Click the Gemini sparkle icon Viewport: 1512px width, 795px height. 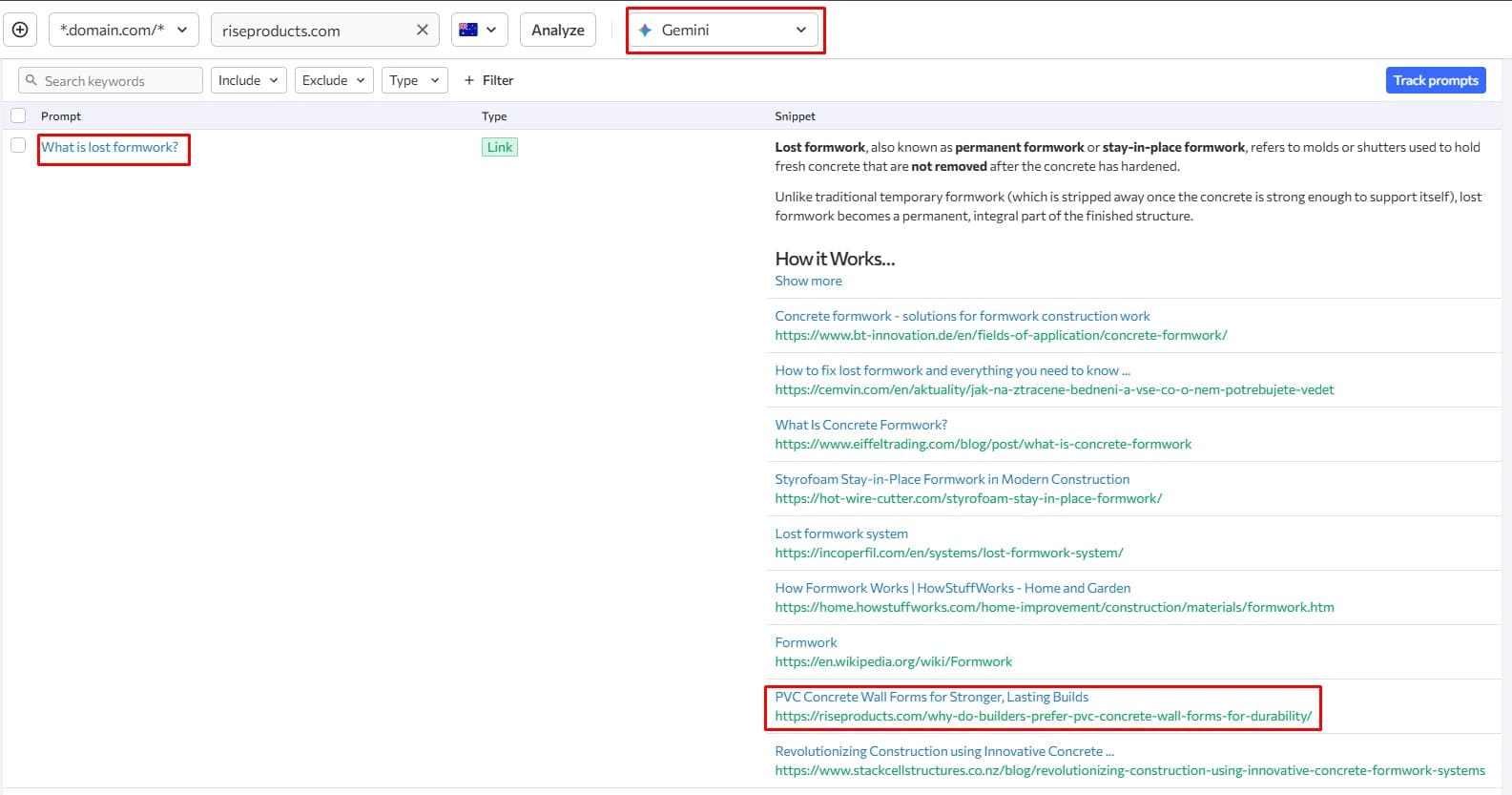[x=645, y=31]
